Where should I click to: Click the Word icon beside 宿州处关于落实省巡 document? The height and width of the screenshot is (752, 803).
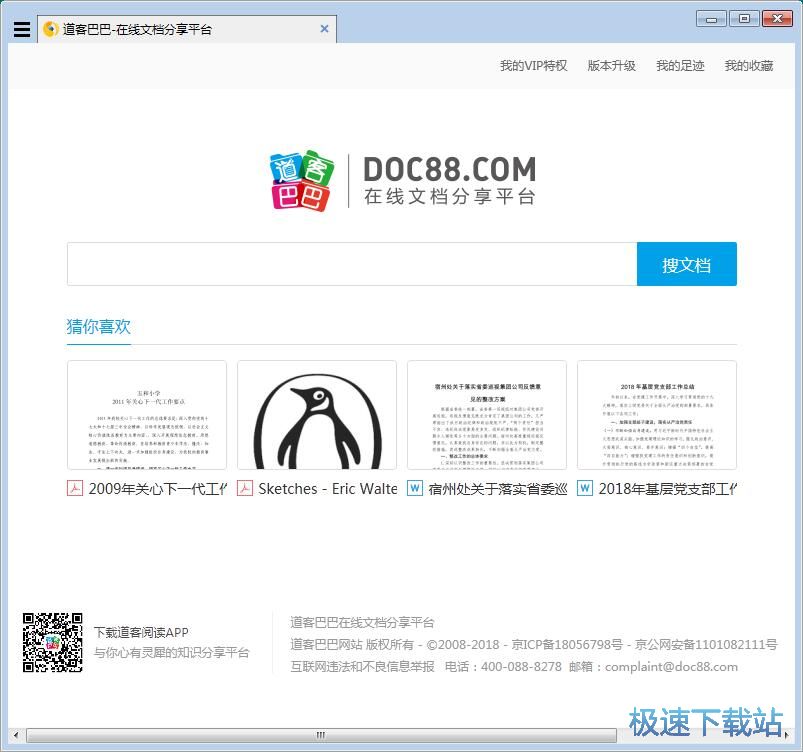(x=414, y=489)
